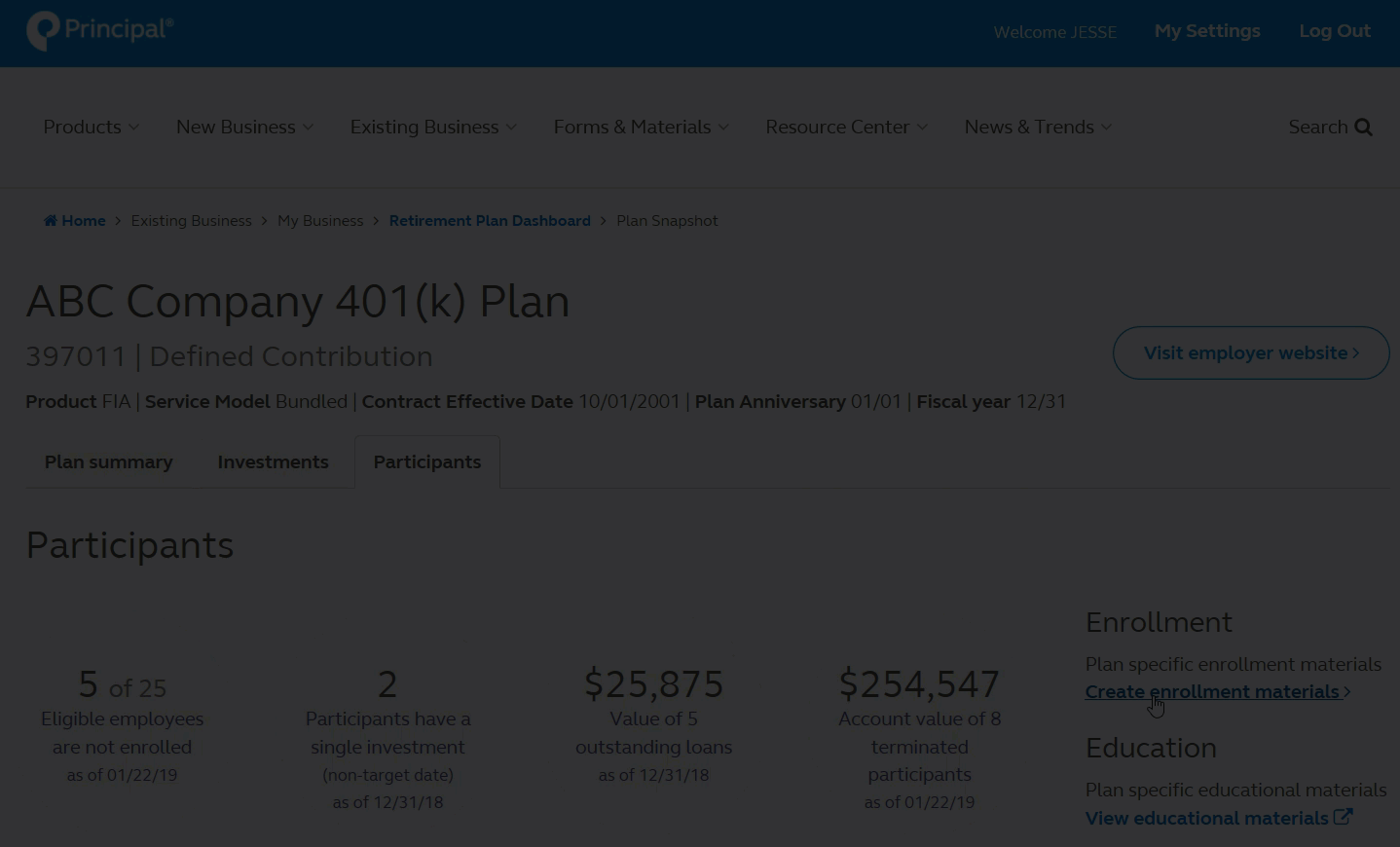Open the New Business dropdown

244,128
